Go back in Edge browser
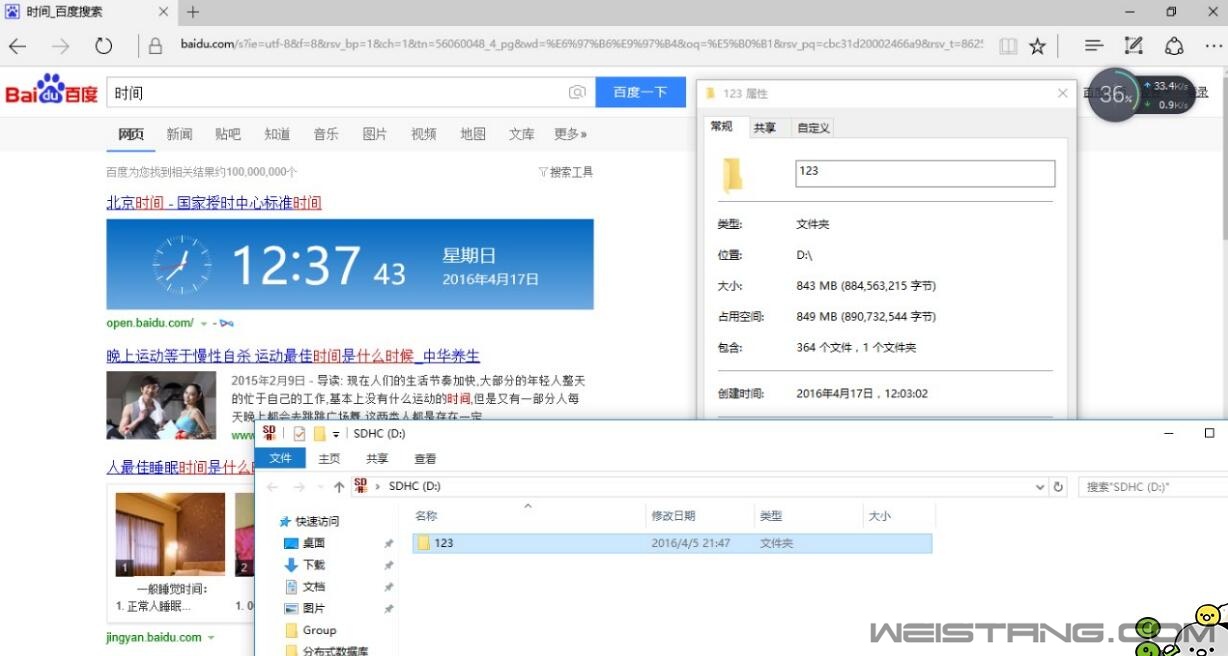The width and height of the screenshot is (1228, 656). [17, 46]
